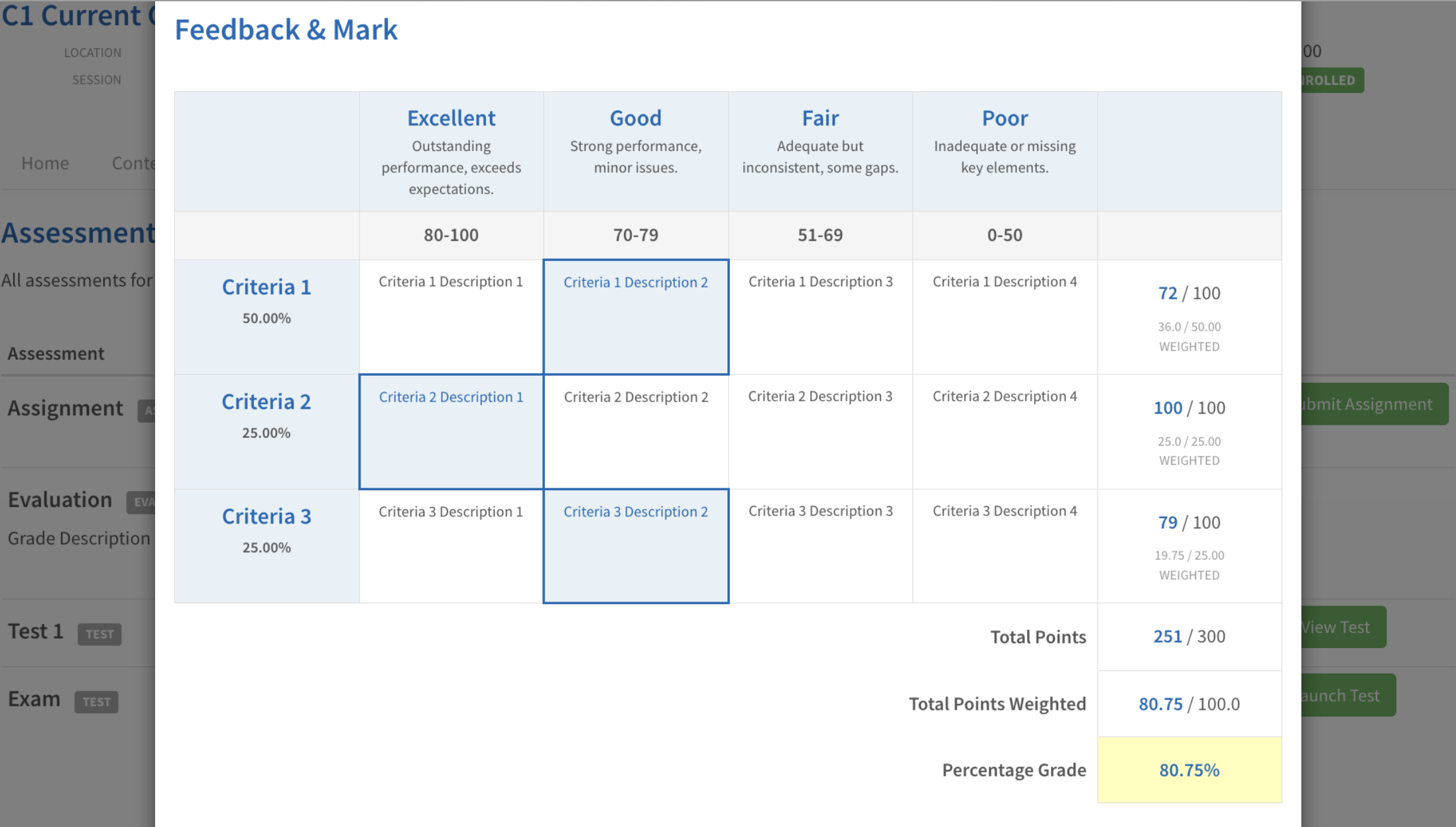Pick Criteria 3 Description 1 cell
This screenshot has height=827, width=1456.
[451, 545]
